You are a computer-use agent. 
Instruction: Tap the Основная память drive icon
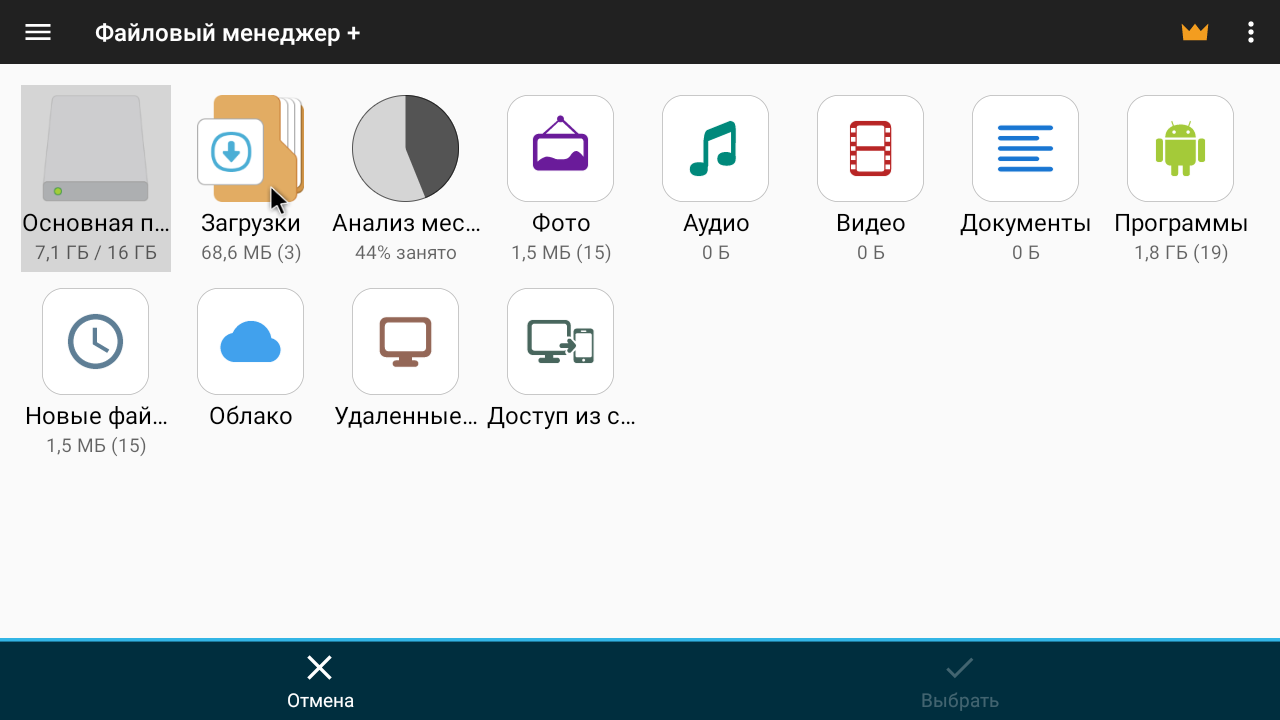coord(95,148)
